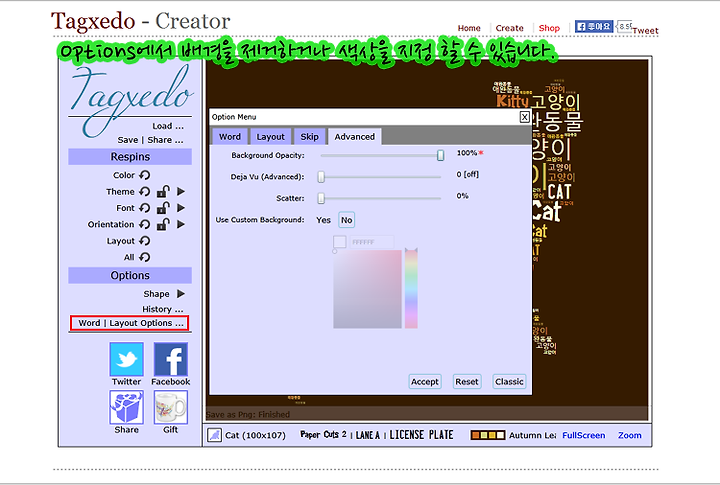
Task: Open the Share gift-box icon
Action: click(x=126, y=407)
